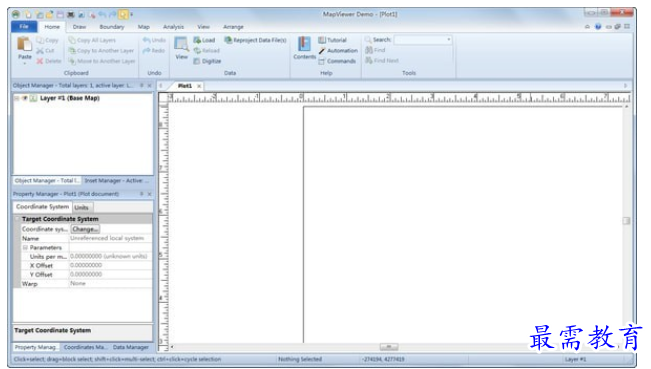Open the File menu
Viewport: 651px width, 369px height.
coord(24,27)
